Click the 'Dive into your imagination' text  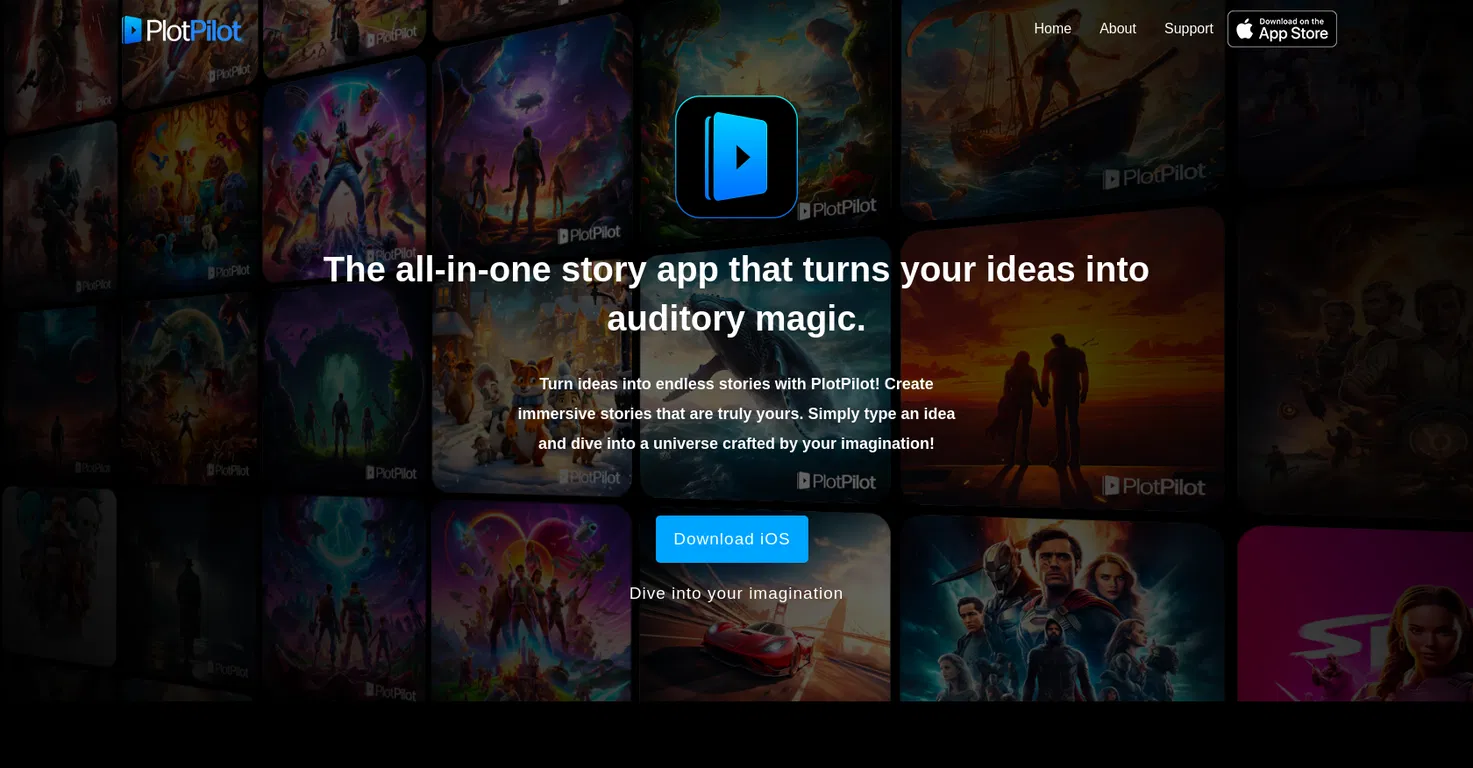click(736, 593)
